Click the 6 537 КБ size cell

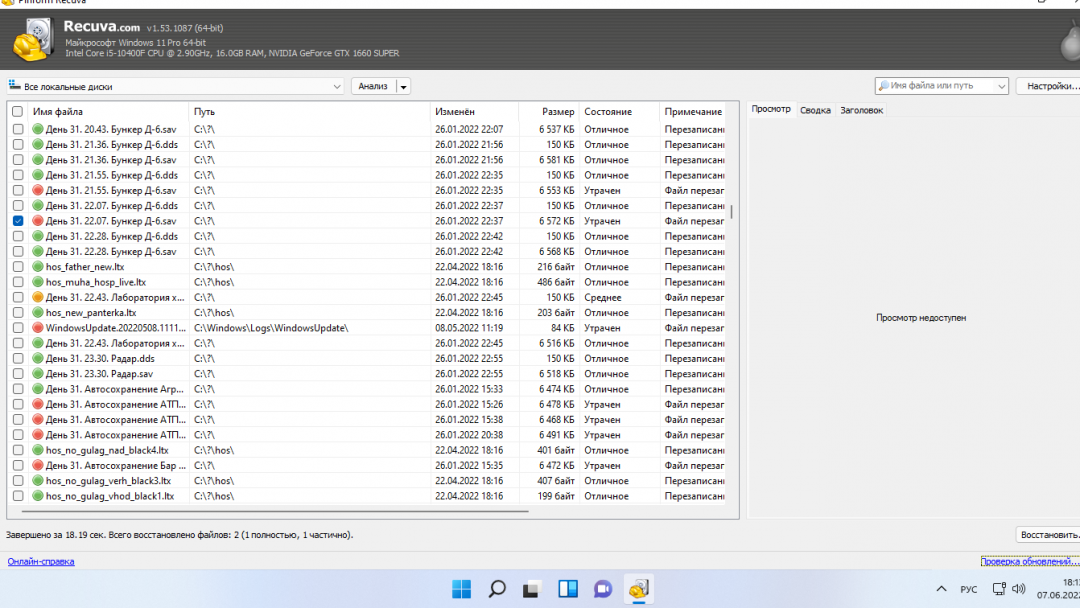tap(557, 129)
